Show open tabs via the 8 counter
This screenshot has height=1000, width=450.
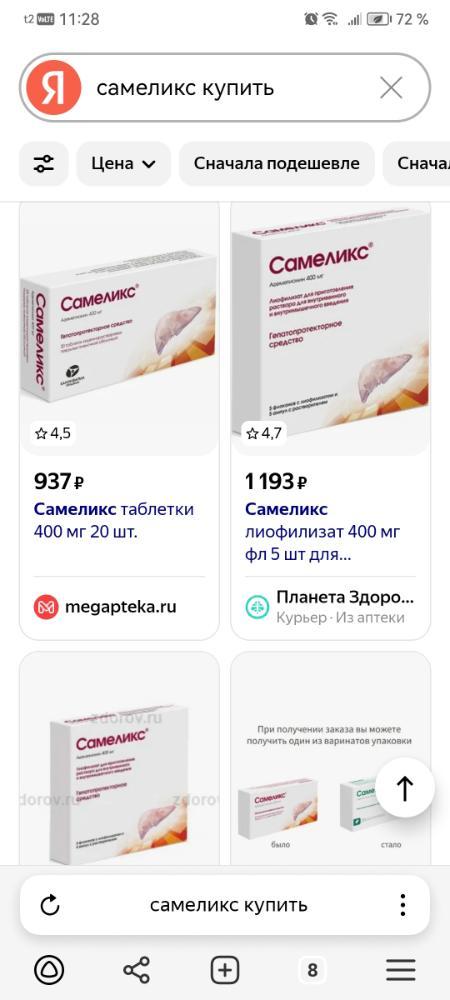coord(312,970)
